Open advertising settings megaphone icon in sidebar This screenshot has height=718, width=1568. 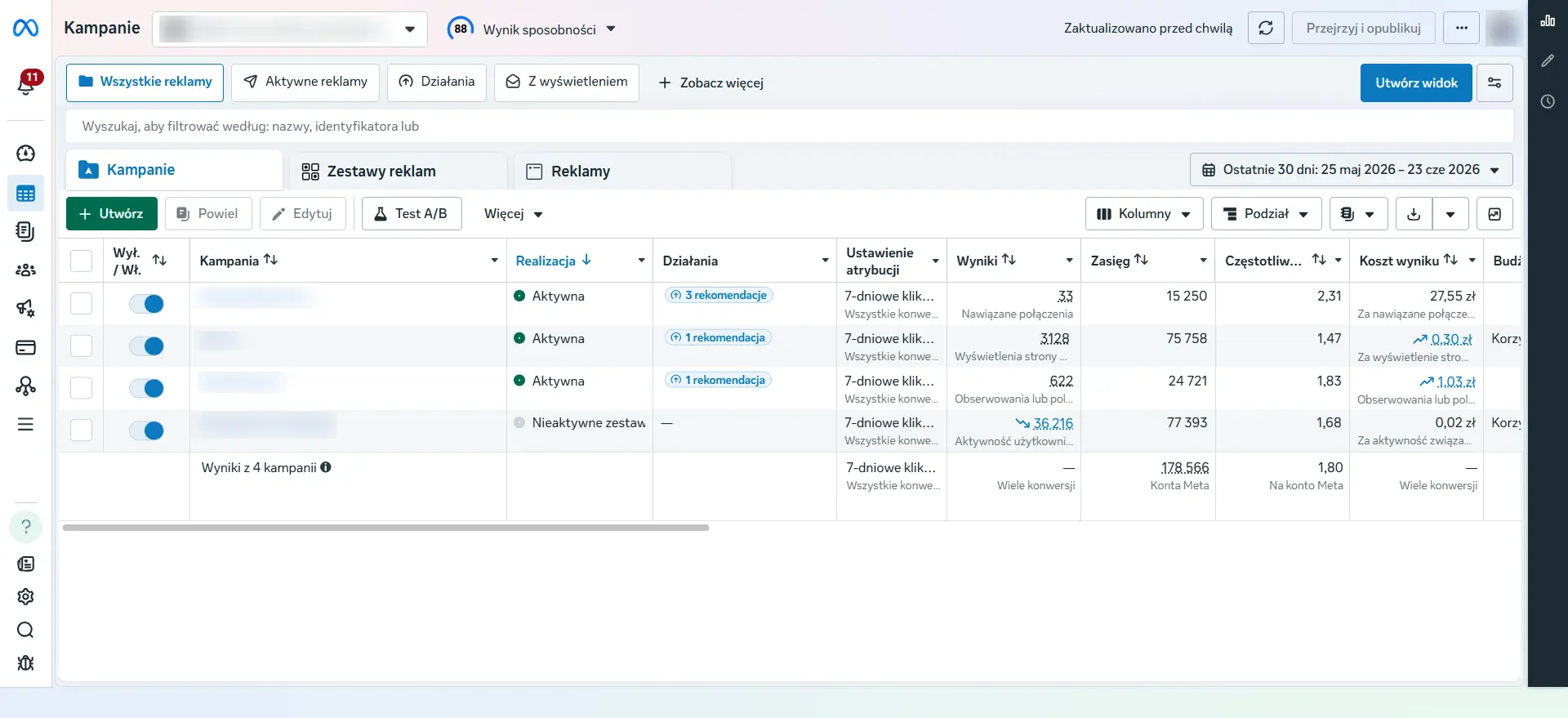point(25,309)
